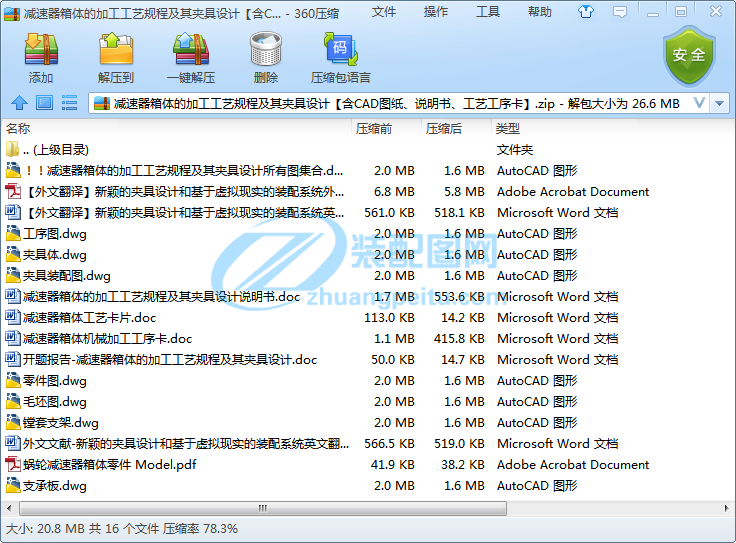The width and height of the screenshot is (736, 543).
Task: Open the 操作 menu
Action: [x=436, y=12]
